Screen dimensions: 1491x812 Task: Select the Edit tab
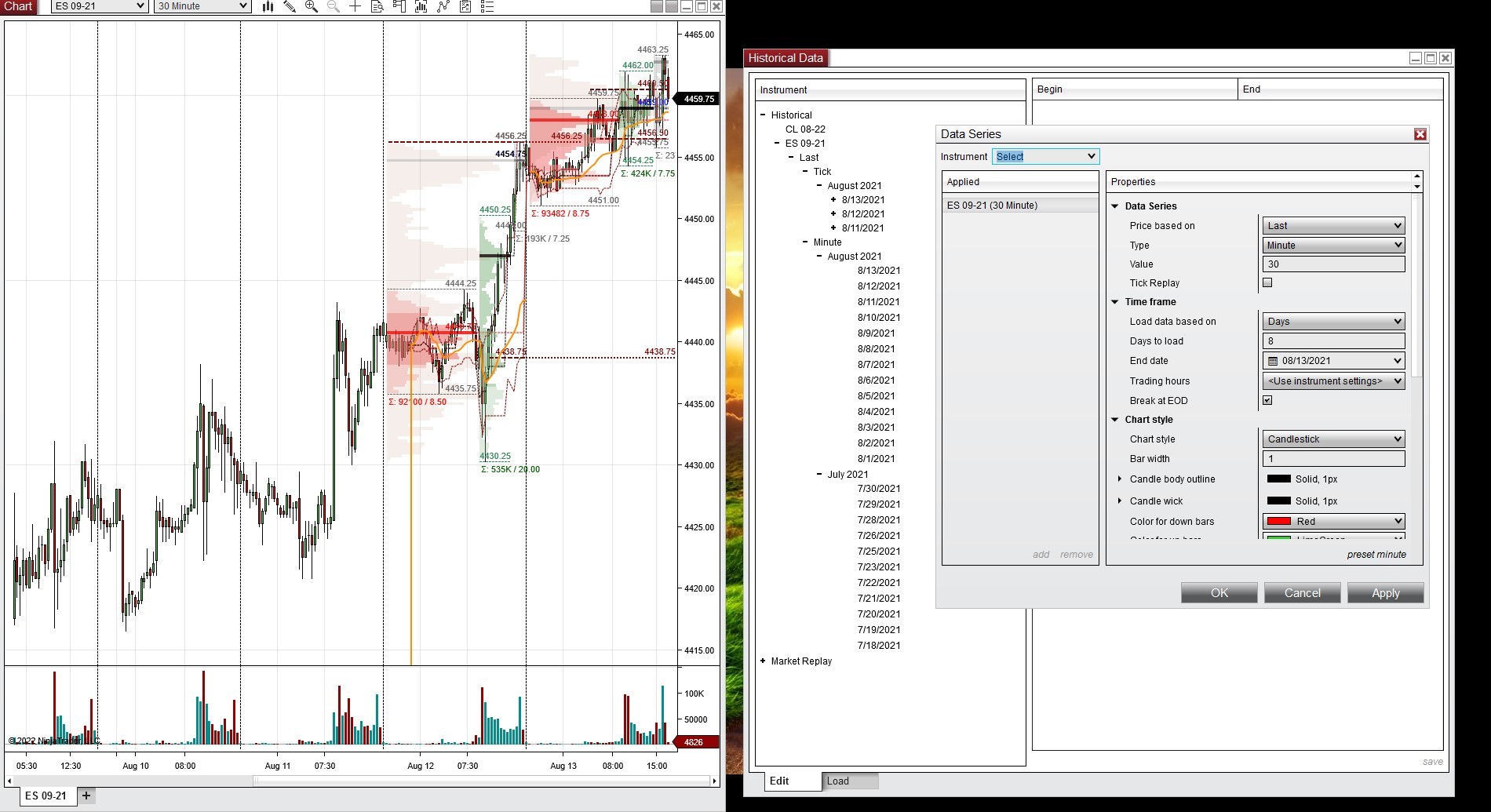click(x=793, y=781)
